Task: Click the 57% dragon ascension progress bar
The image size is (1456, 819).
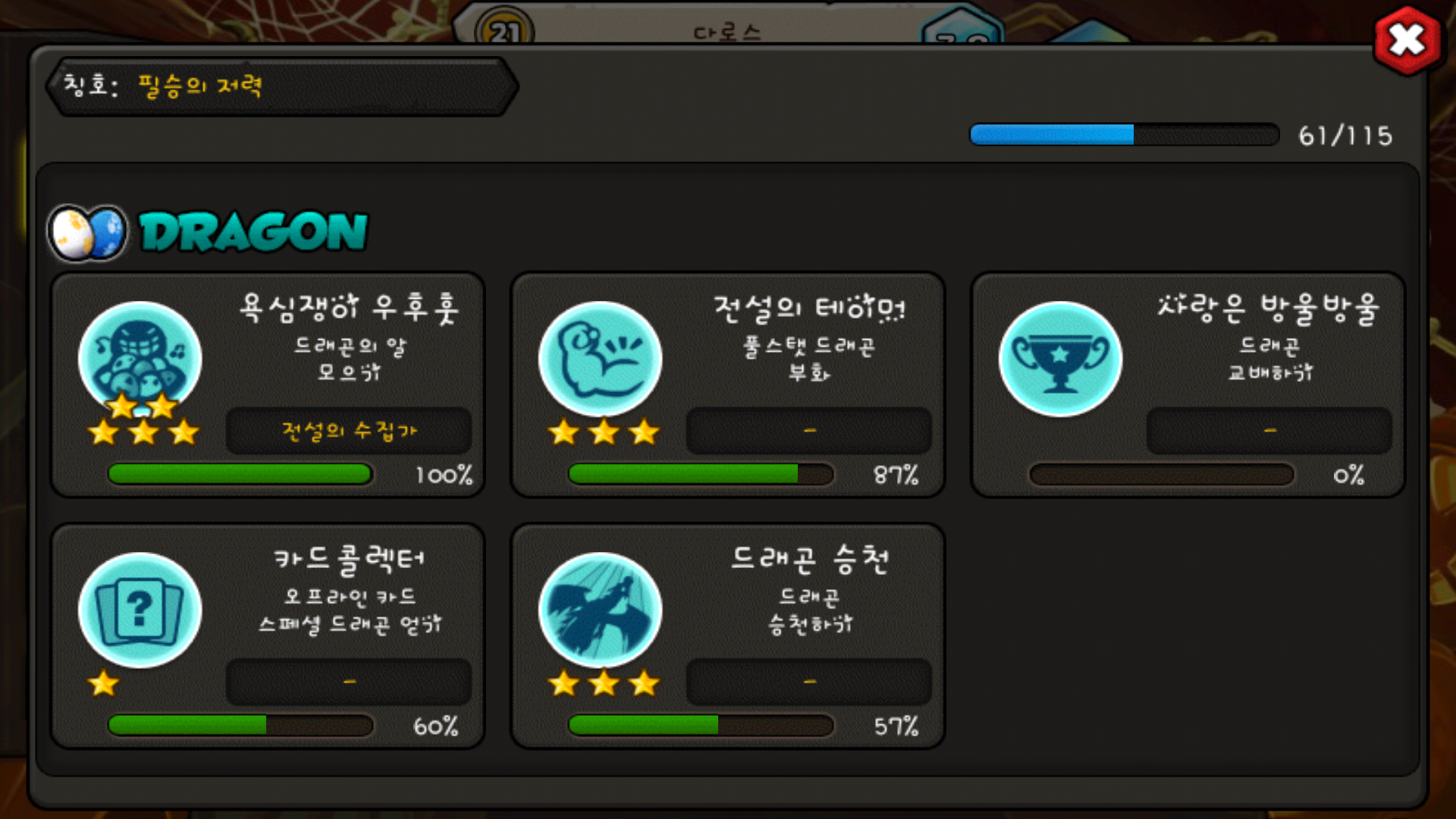Action: [x=701, y=725]
